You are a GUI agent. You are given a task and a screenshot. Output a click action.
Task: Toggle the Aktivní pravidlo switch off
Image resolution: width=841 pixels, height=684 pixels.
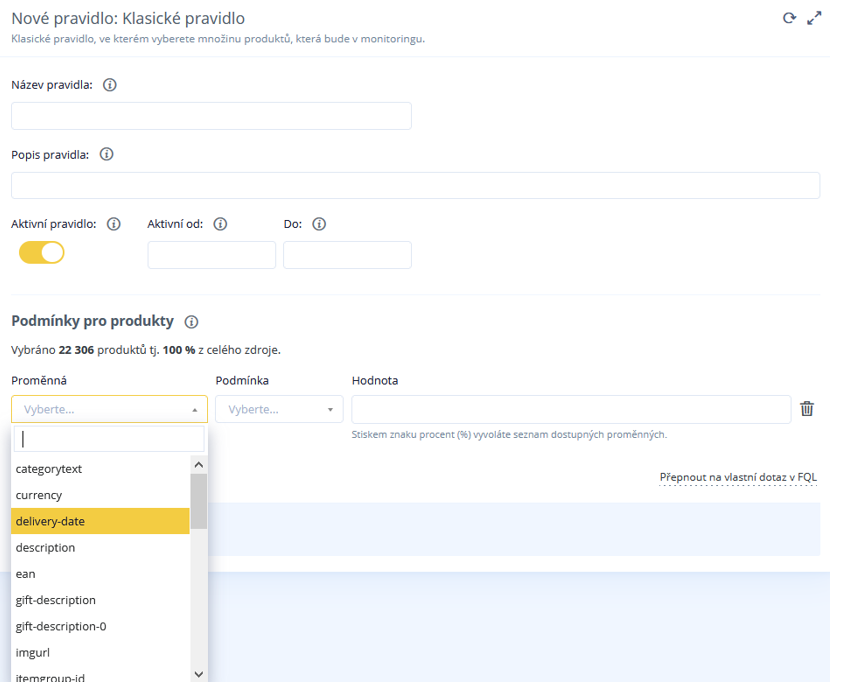(42, 253)
